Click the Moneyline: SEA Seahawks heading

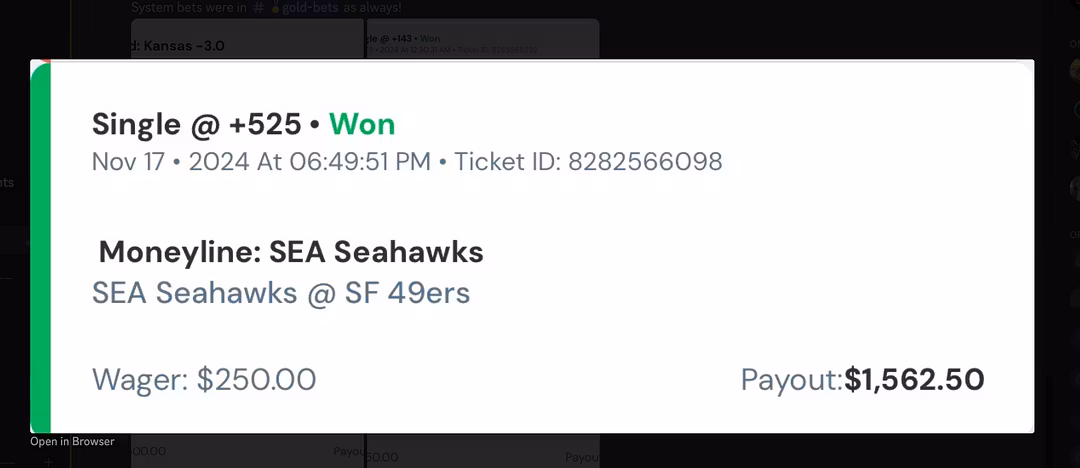point(291,252)
